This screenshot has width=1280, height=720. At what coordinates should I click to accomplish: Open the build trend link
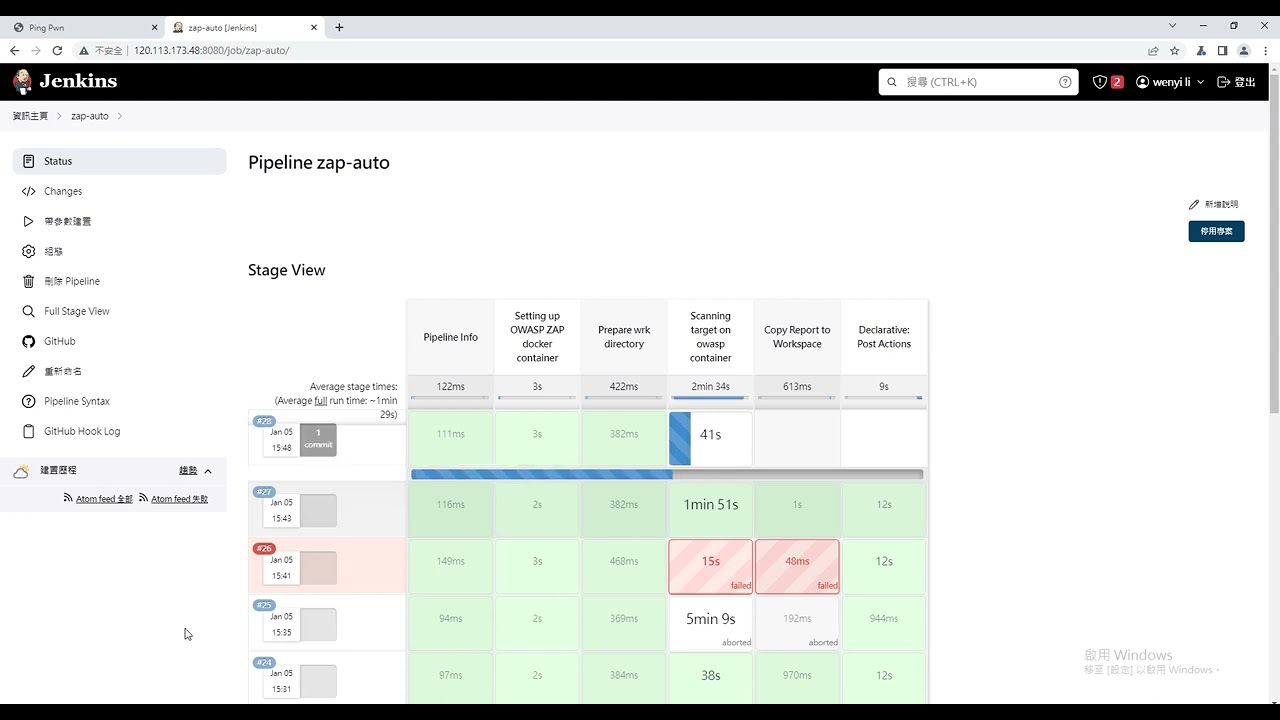[x=188, y=470]
